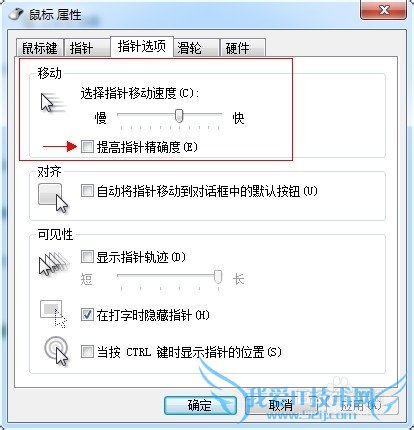Click the pointer trail length slider thumb
414x430 pixels.
(218, 277)
